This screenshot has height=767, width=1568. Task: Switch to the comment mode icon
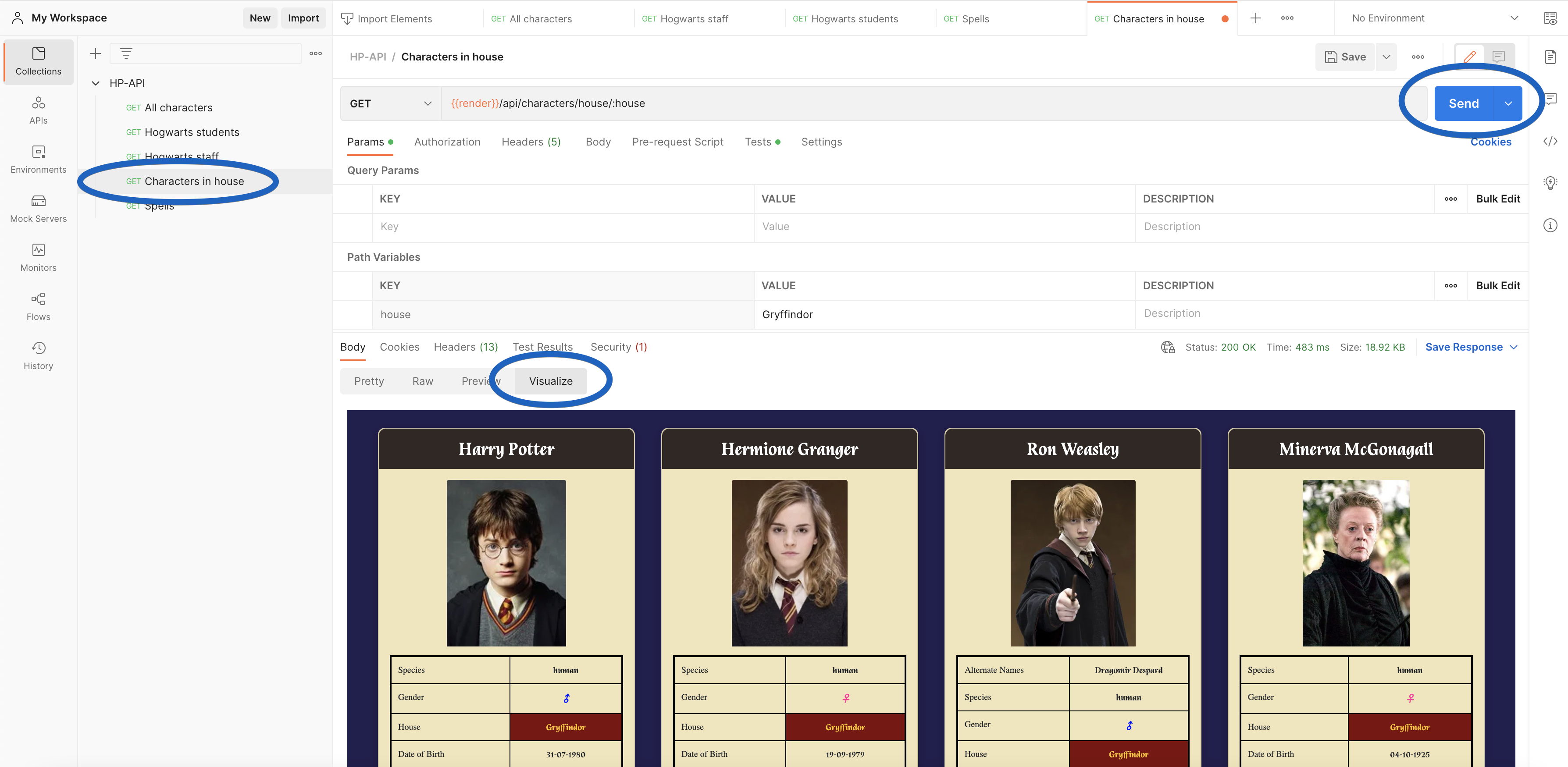click(x=1498, y=57)
